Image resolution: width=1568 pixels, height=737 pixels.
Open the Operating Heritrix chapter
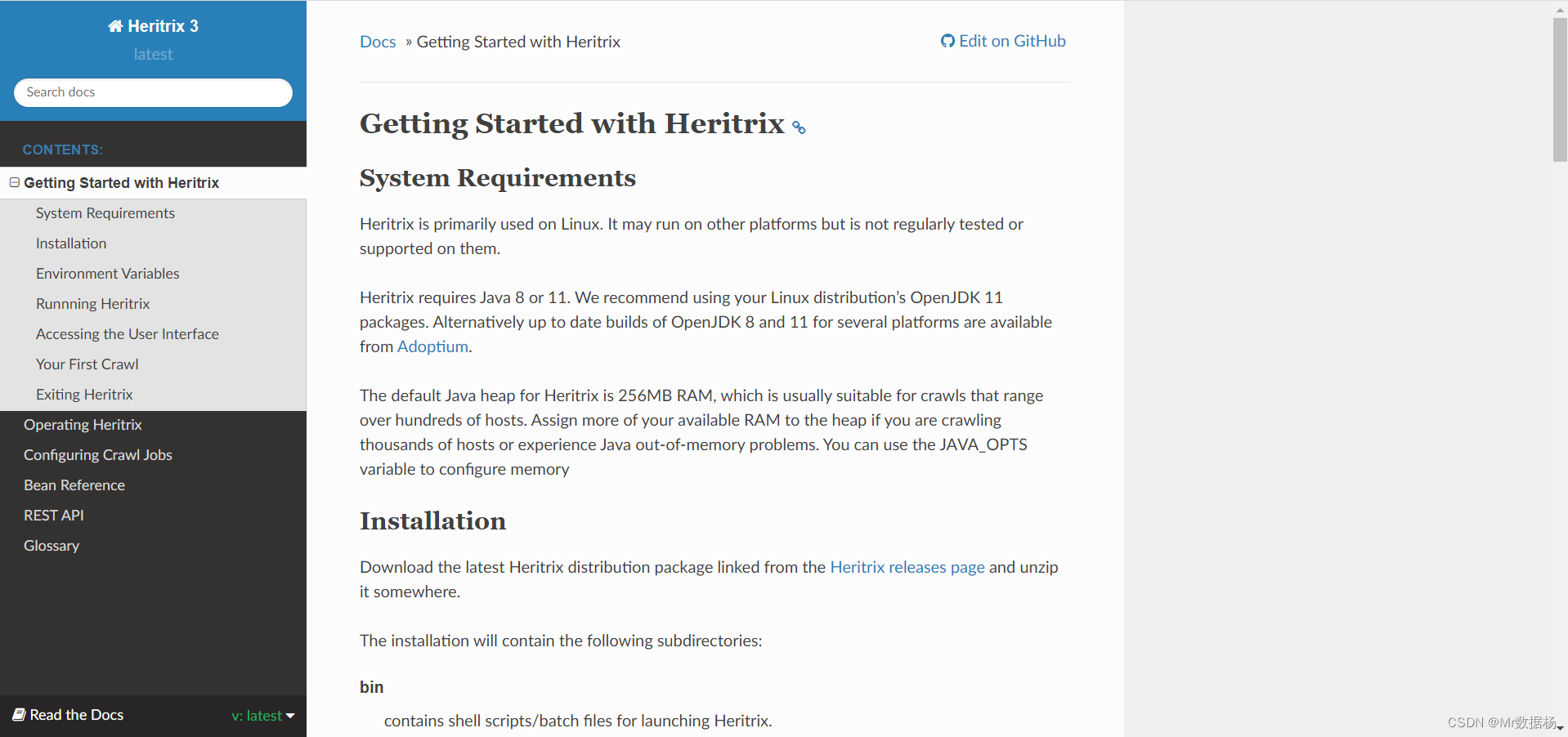[83, 425]
